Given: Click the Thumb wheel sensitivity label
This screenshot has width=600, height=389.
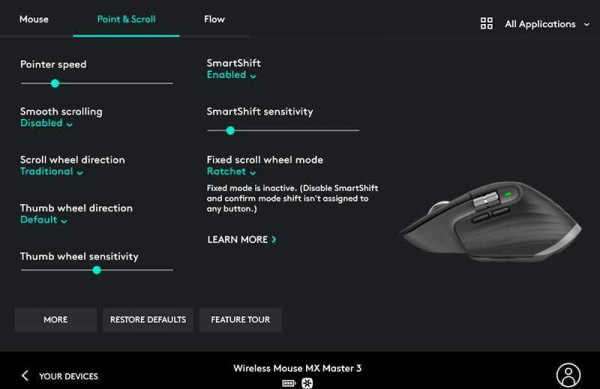Looking at the screenshot, I should [x=79, y=257].
